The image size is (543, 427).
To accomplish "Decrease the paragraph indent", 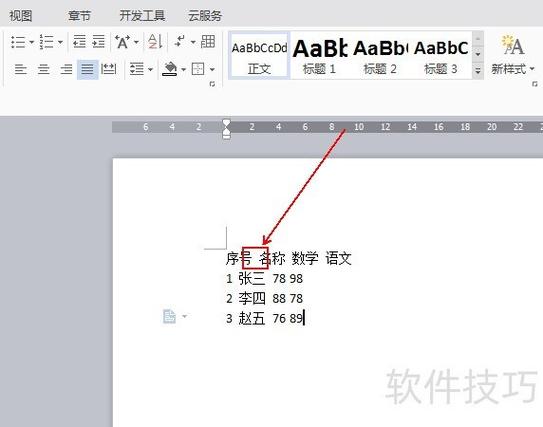I will tap(79, 42).
